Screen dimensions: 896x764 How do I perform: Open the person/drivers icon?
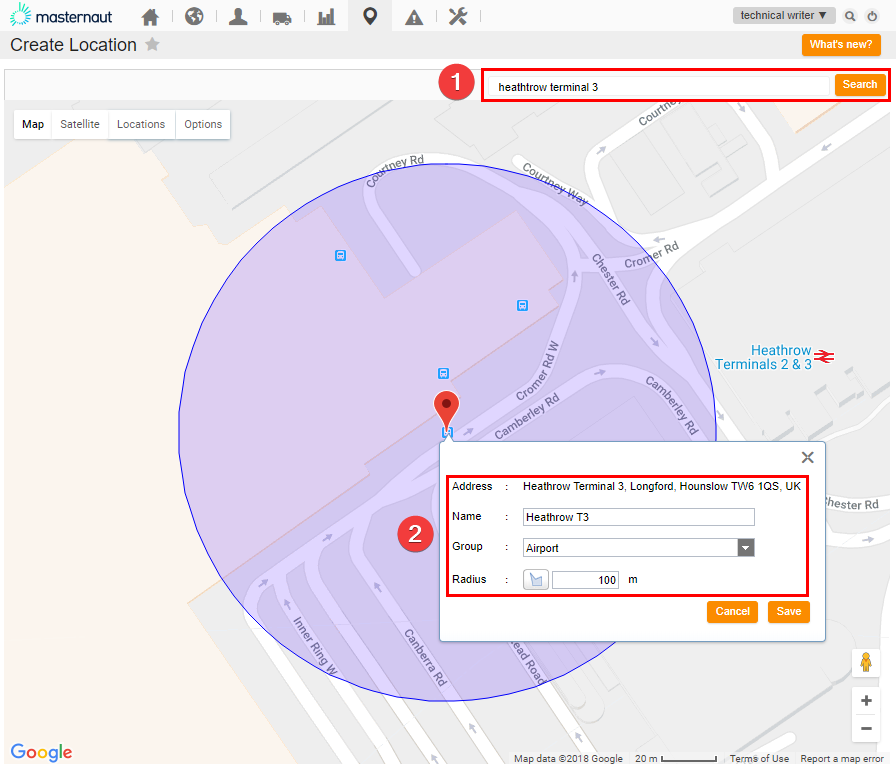(x=238, y=16)
